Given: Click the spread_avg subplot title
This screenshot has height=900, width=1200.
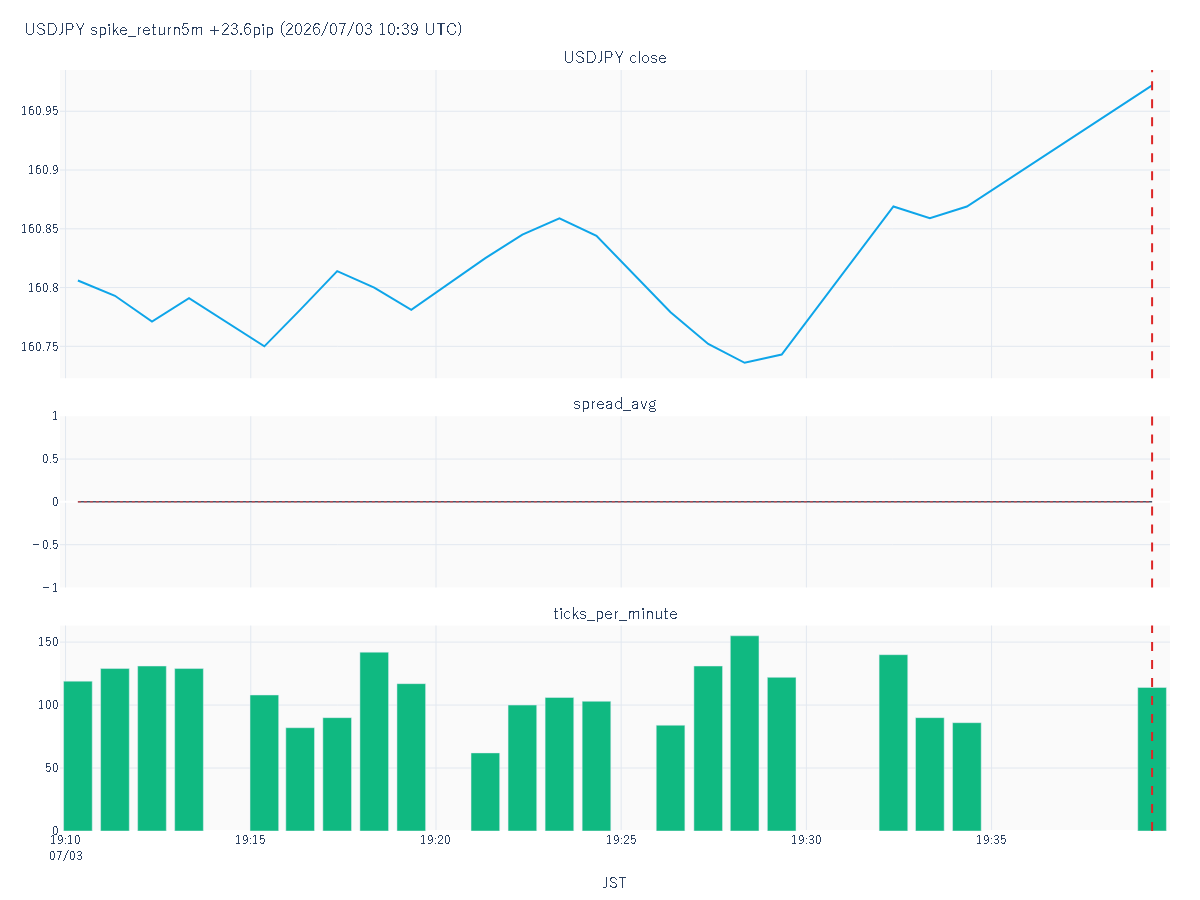Looking at the screenshot, I should click(x=615, y=404).
